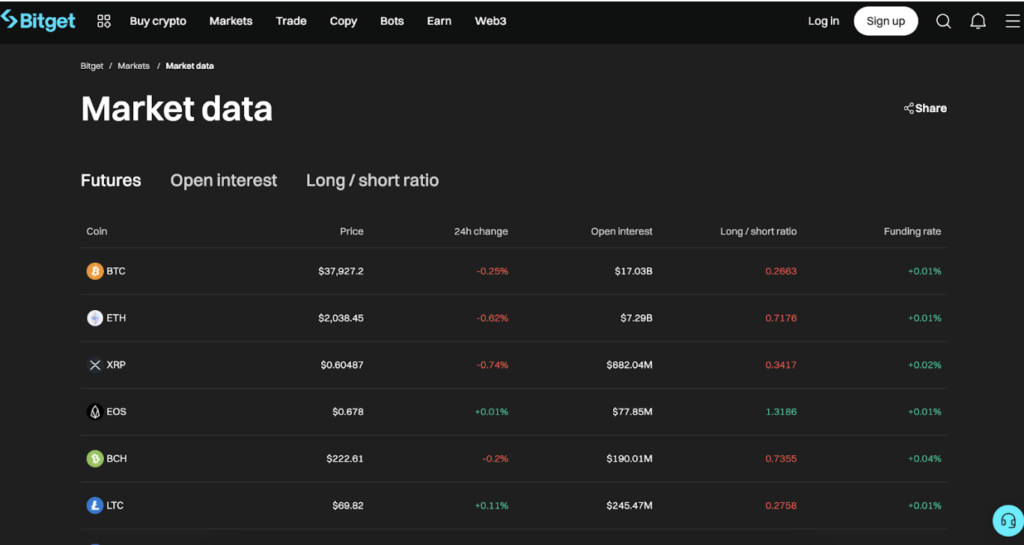
Task: Click the Log in link
Action: click(x=823, y=21)
